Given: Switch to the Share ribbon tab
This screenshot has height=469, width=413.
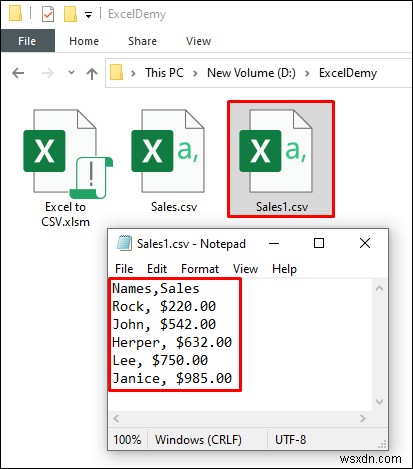Looking at the screenshot, I should click(142, 41).
